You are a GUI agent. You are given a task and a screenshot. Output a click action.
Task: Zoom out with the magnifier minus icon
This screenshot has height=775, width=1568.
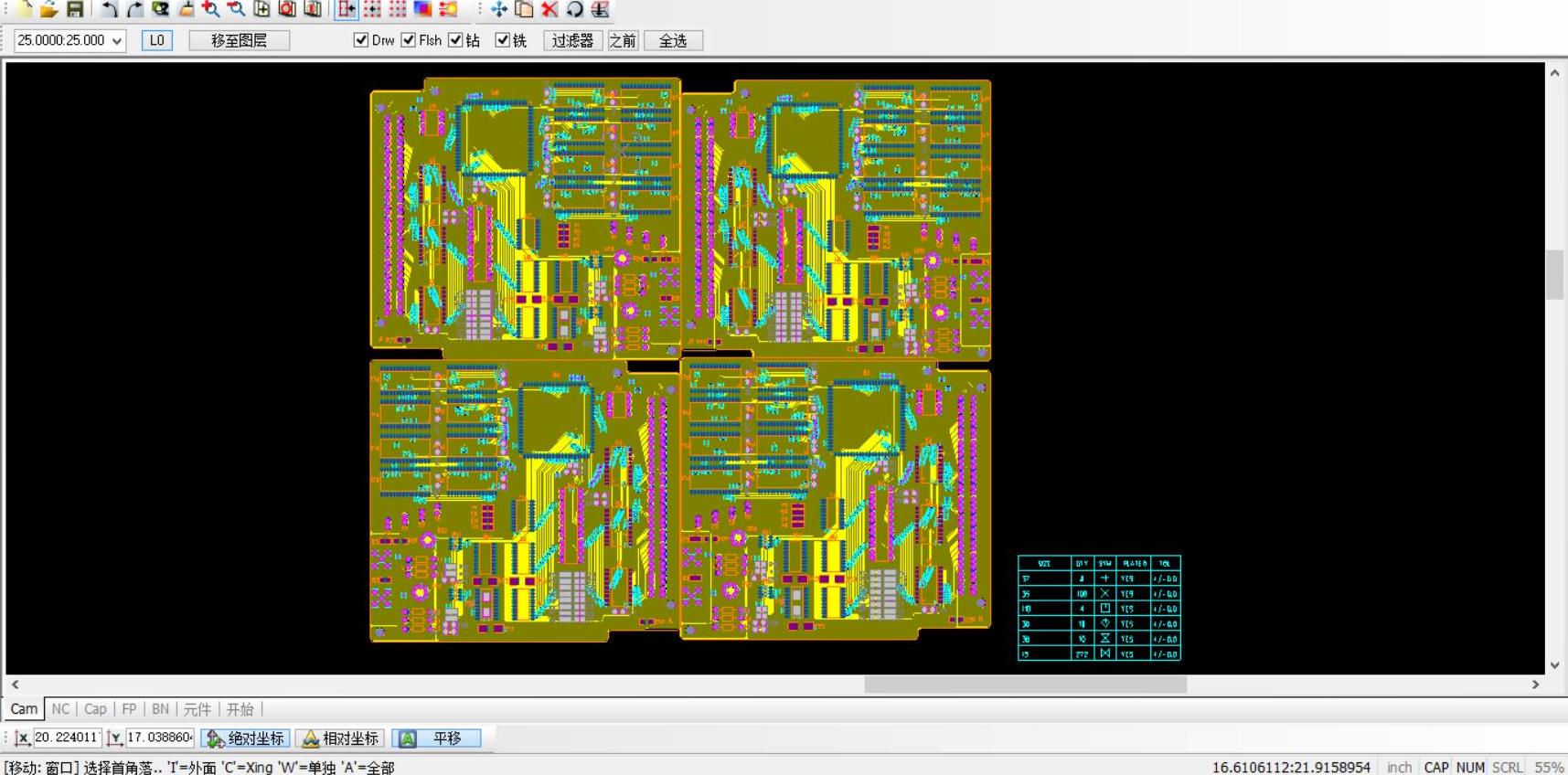tap(237, 9)
